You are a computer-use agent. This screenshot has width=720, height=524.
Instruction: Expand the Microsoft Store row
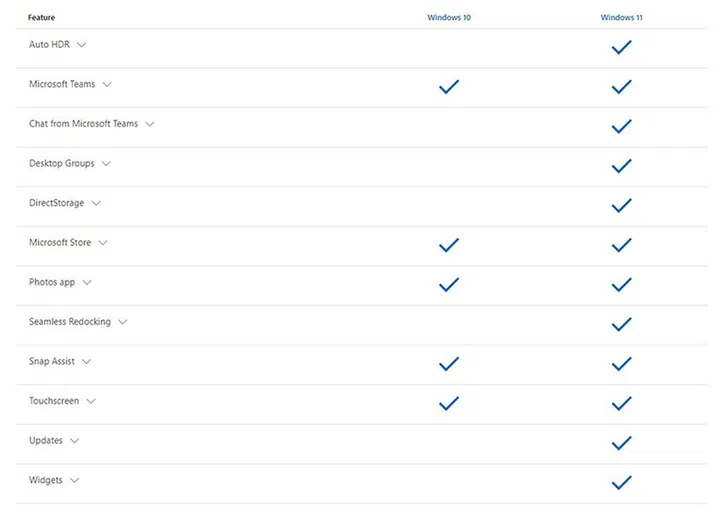tap(102, 243)
